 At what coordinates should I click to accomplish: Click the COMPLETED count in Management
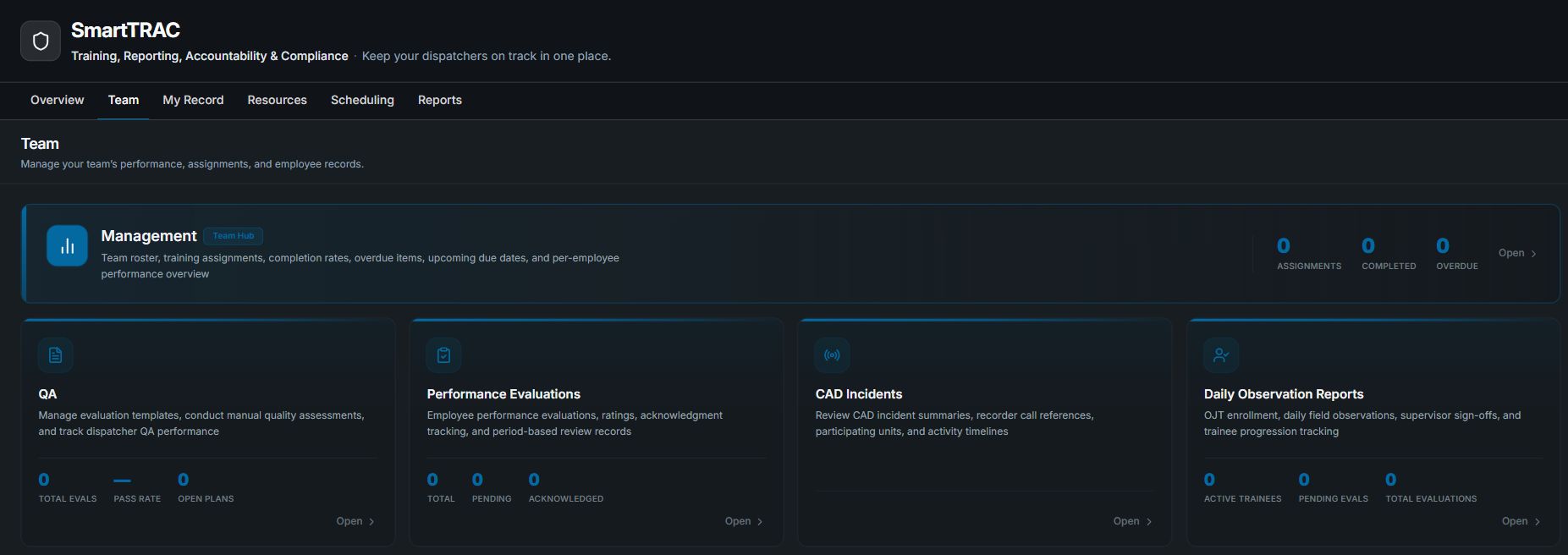1389,254
